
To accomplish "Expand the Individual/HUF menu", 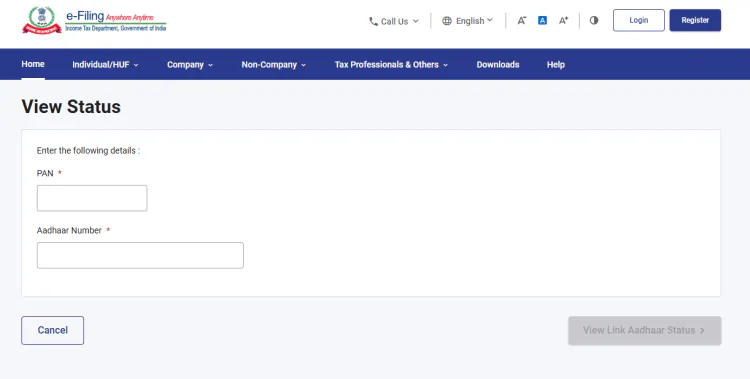I will click(105, 65).
